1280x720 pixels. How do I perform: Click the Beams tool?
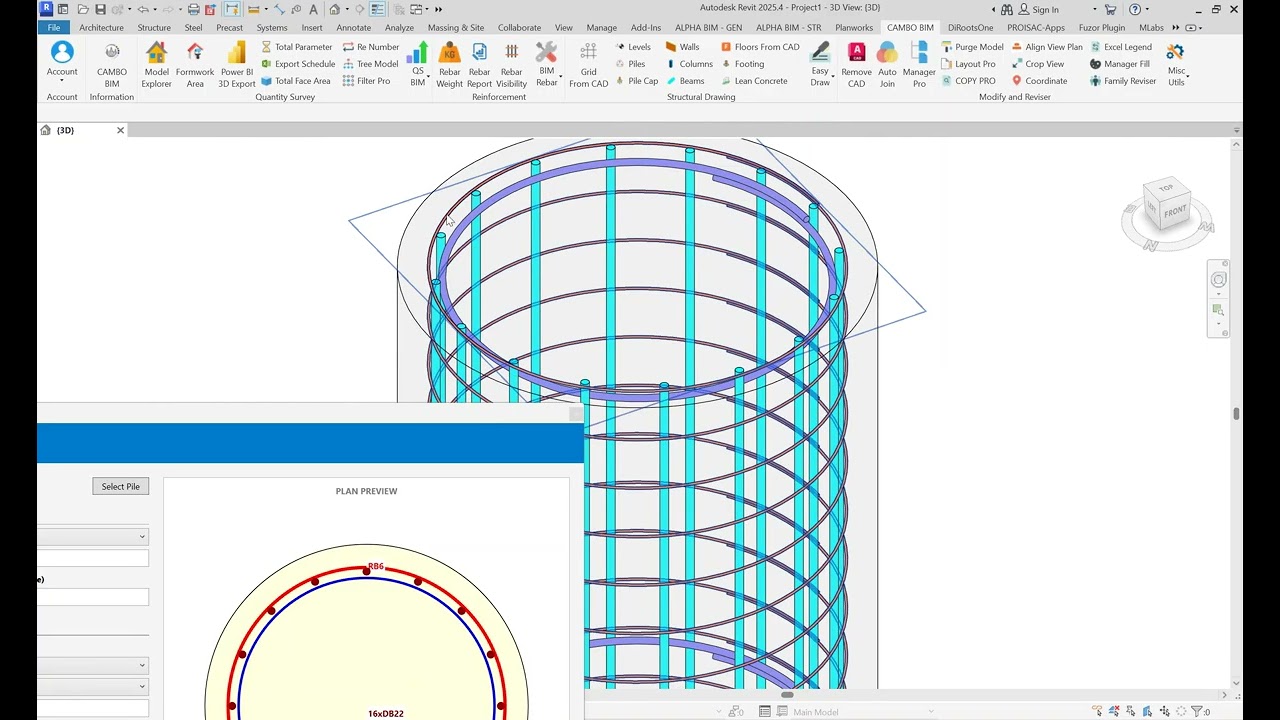(685, 81)
